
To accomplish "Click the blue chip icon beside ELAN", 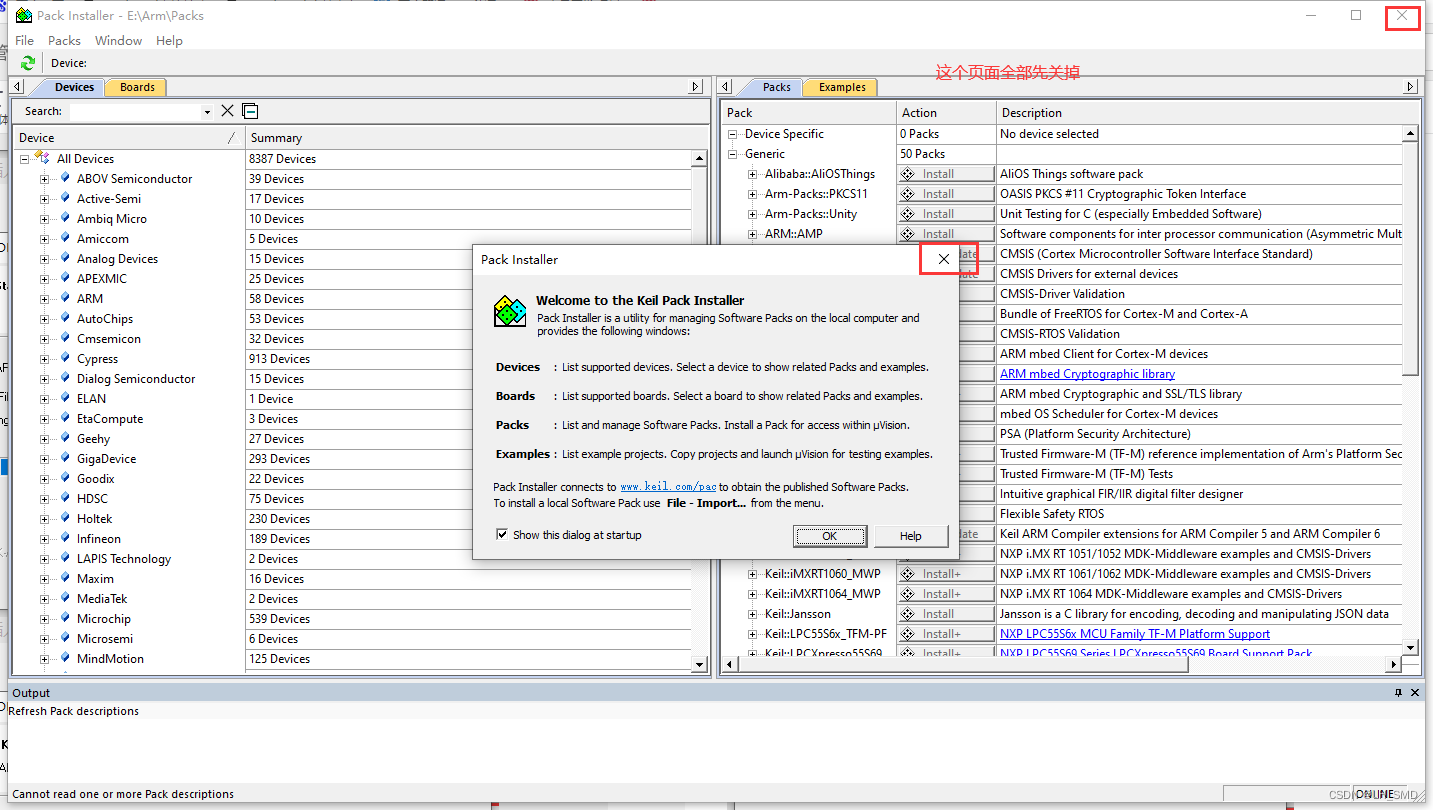I will (66, 398).
